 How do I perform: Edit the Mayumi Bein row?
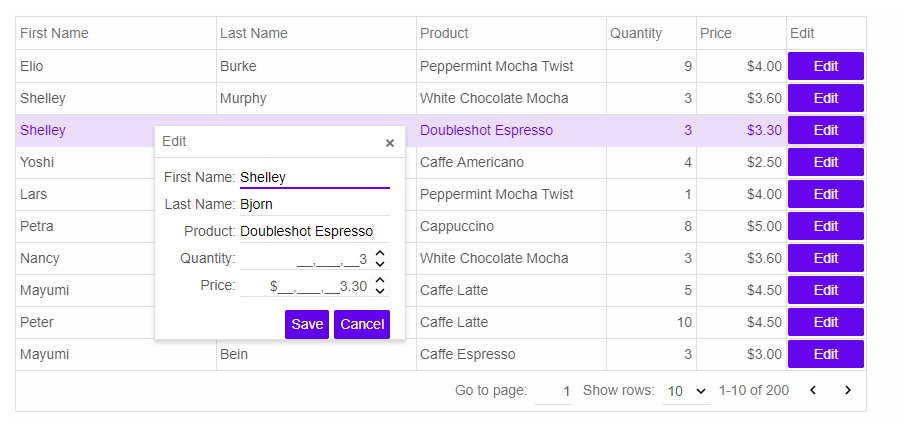pos(826,354)
